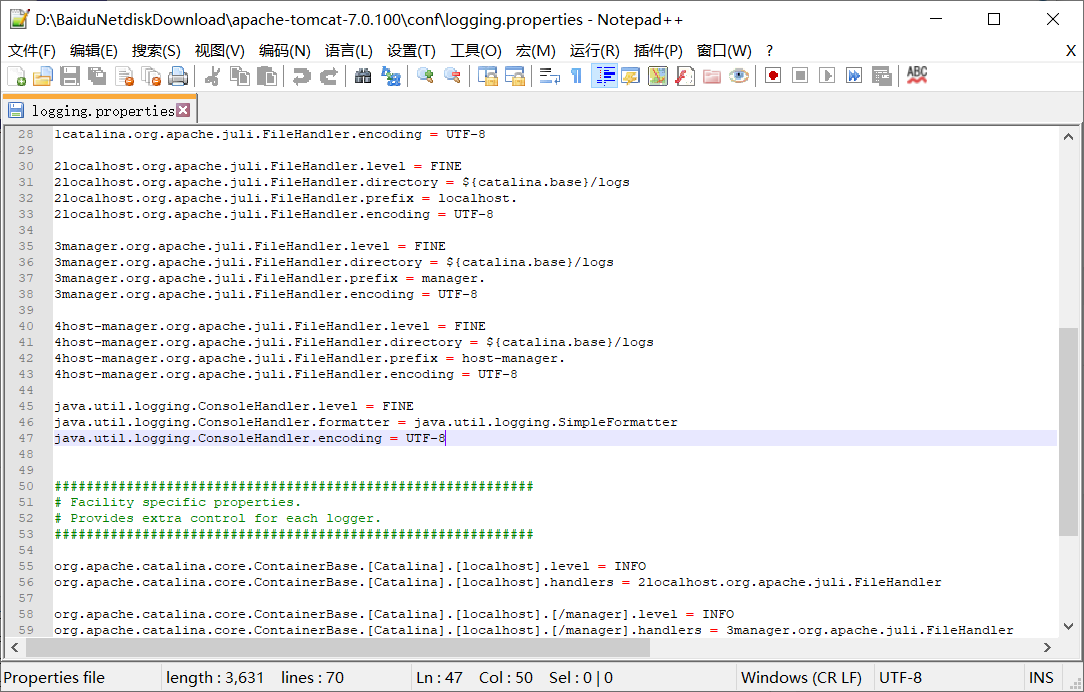Open the 设置(T) menu
Image resolution: width=1084 pixels, height=692 pixels.
click(411, 50)
